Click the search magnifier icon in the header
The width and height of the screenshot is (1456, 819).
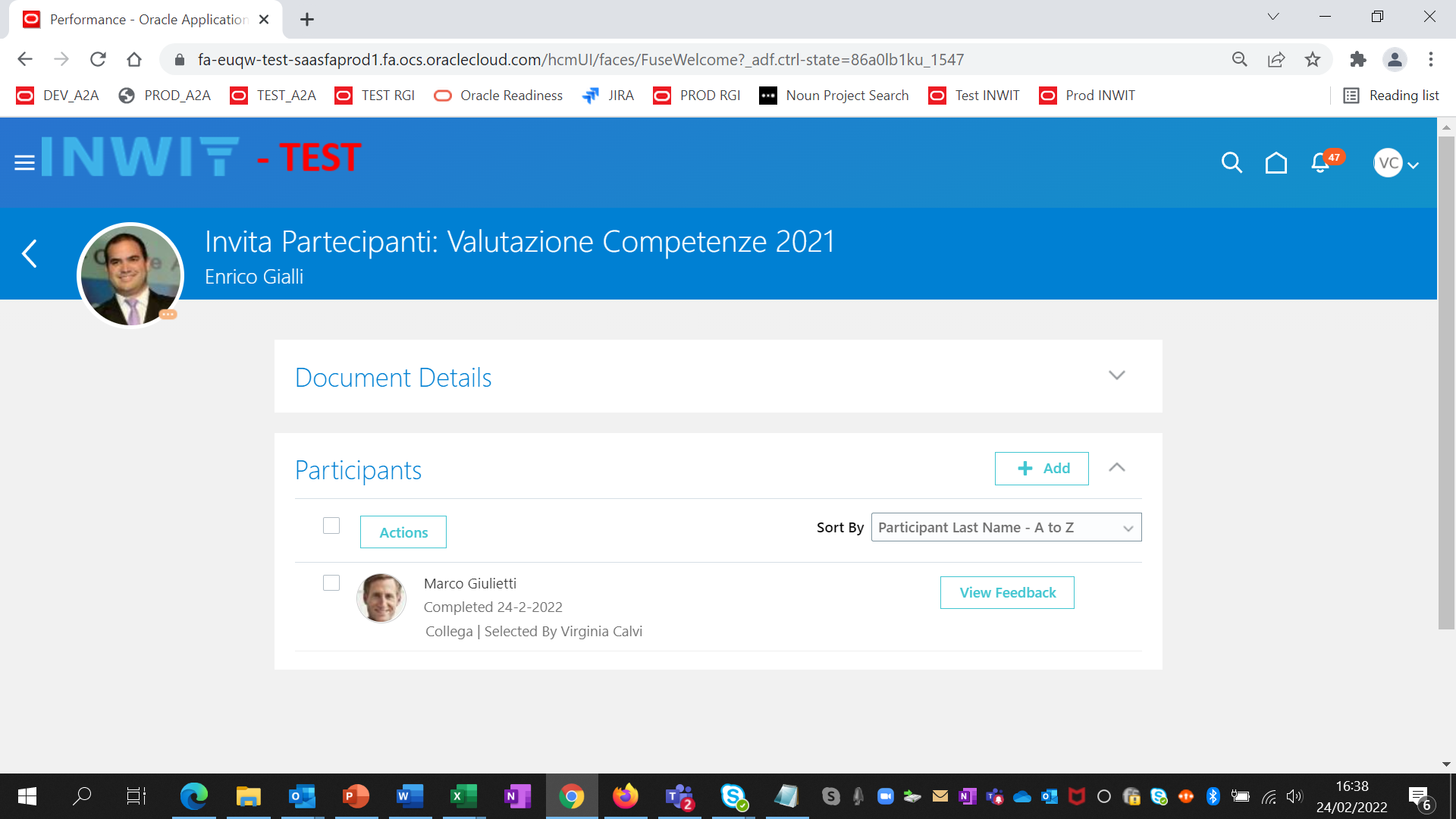tap(1231, 162)
